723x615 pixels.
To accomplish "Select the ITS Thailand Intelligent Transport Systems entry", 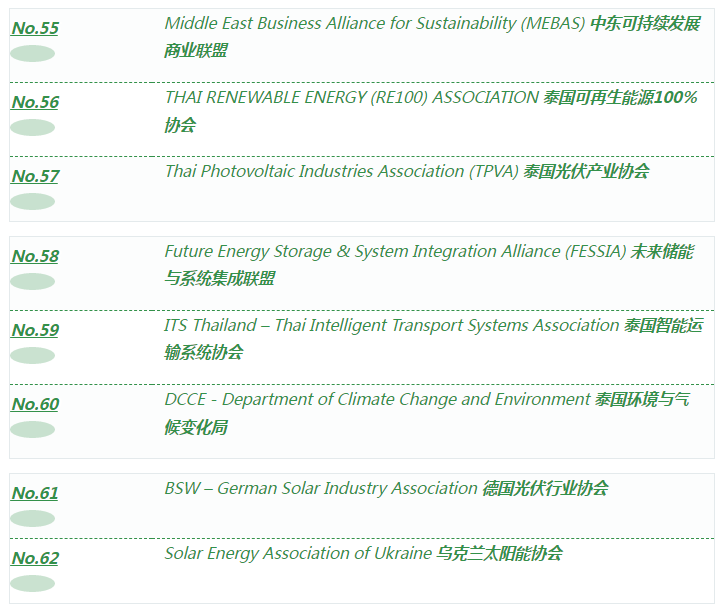I will (392, 326).
